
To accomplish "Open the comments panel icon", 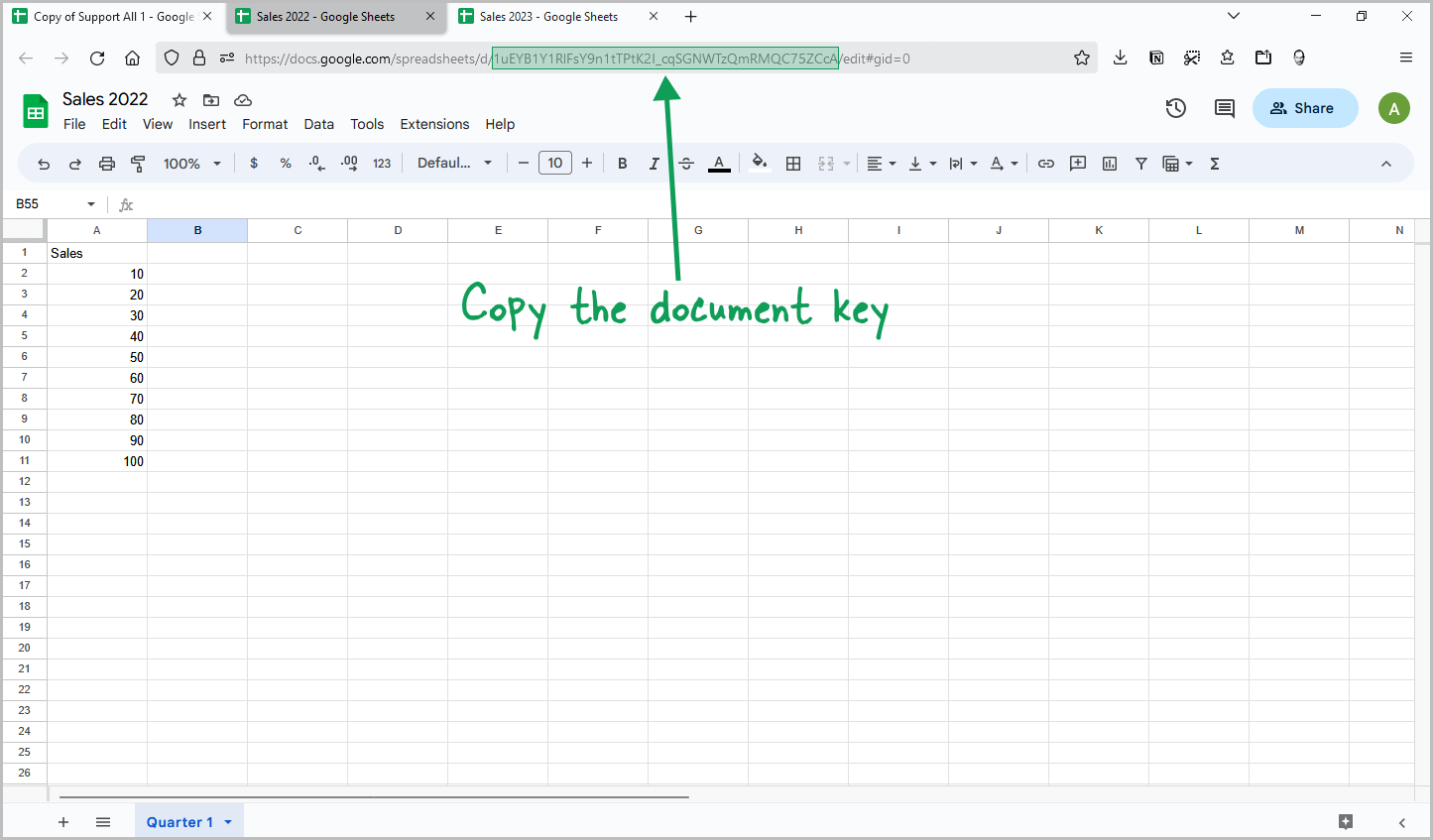I will [1225, 108].
